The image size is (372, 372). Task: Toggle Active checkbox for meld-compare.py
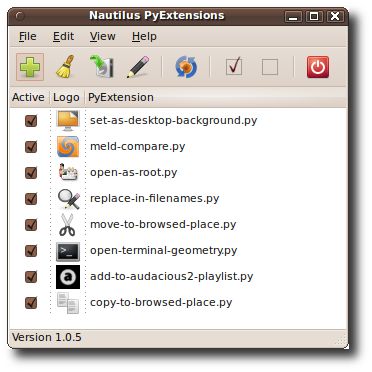pos(31,146)
